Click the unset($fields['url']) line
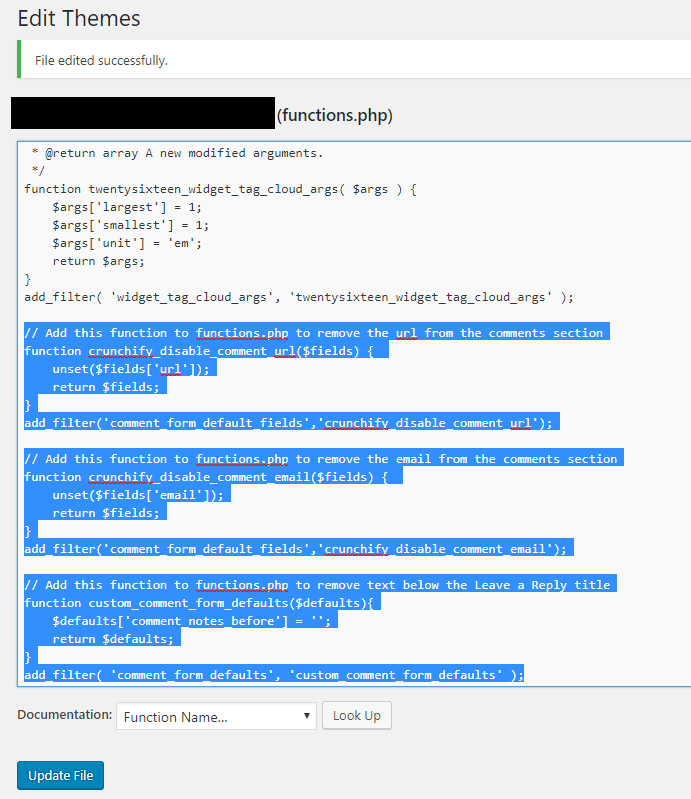This screenshot has width=691, height=799. [x=133, y=369]
